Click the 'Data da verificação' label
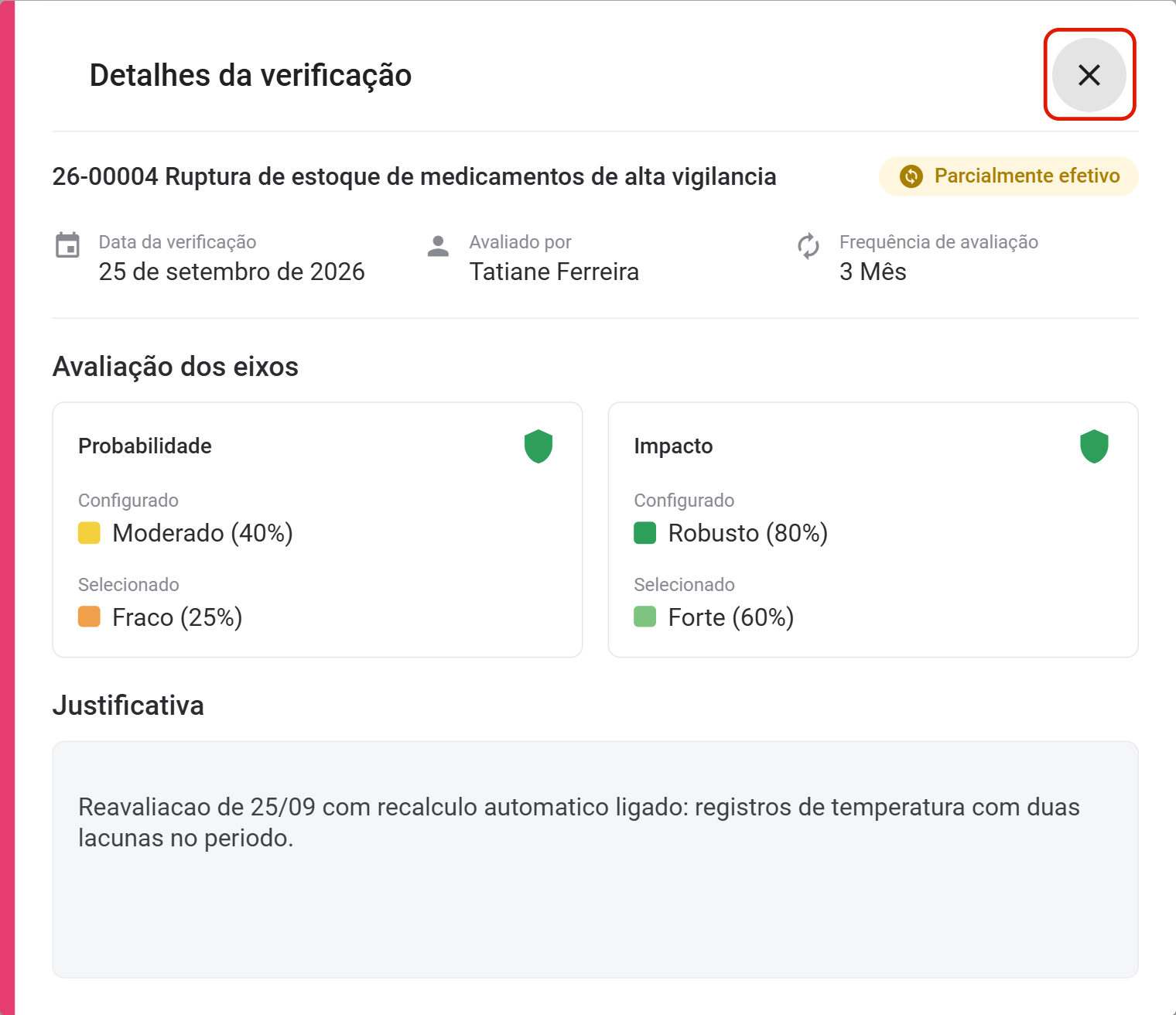 177,242
